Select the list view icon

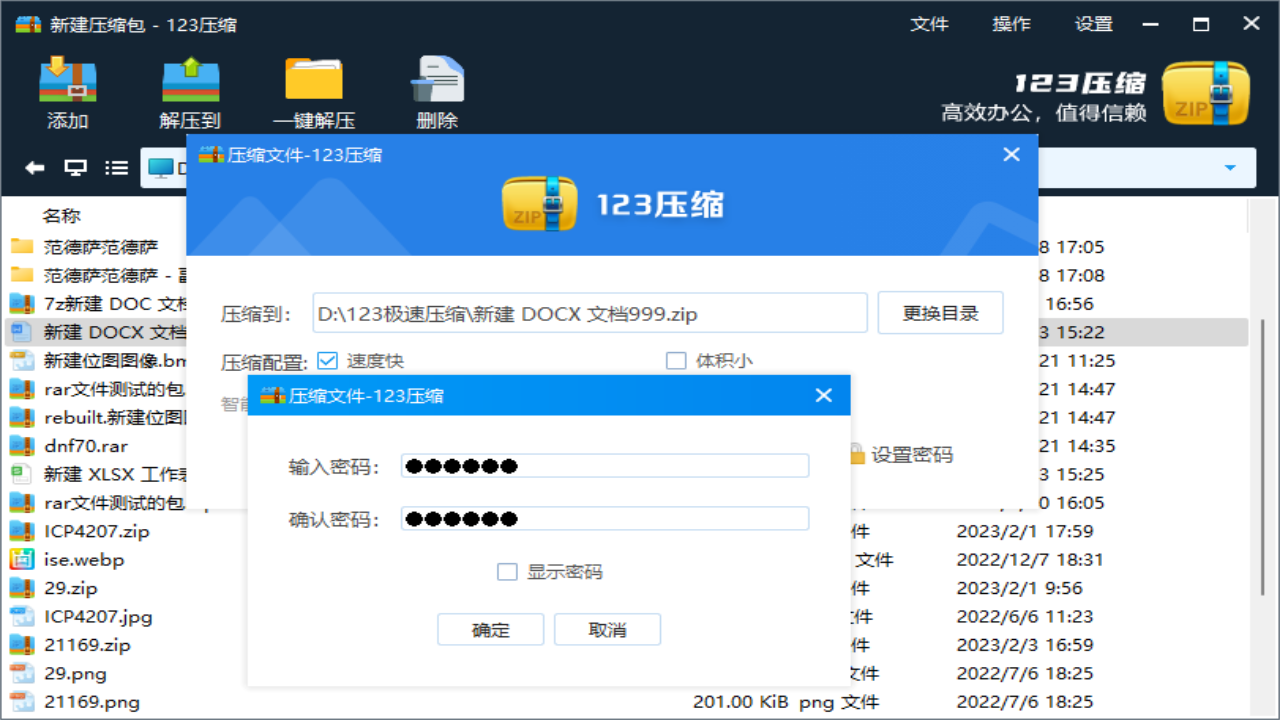click(x=117, y=167)
